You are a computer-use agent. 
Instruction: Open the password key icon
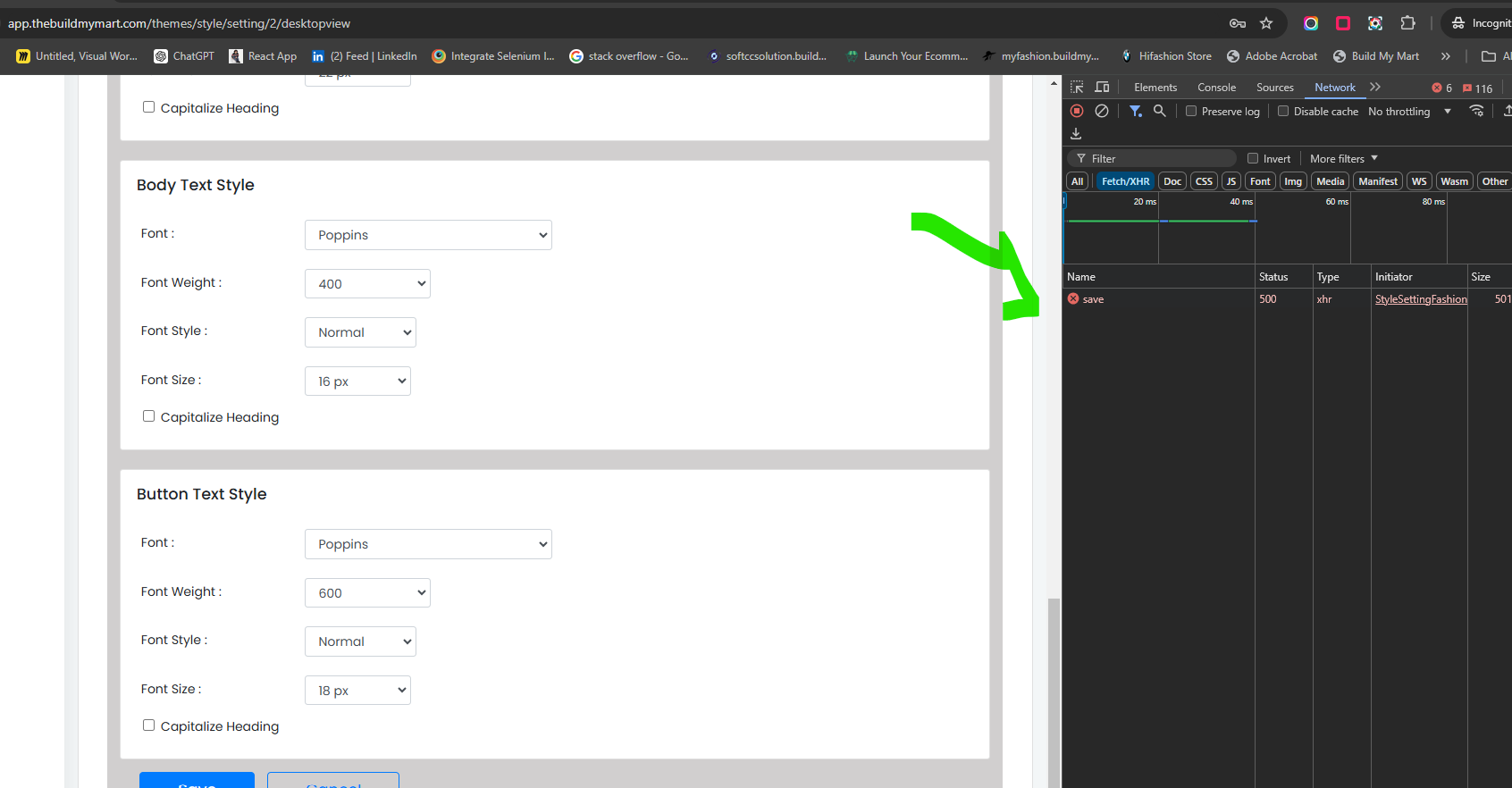pyautogui.click(x=1238, y=23)
